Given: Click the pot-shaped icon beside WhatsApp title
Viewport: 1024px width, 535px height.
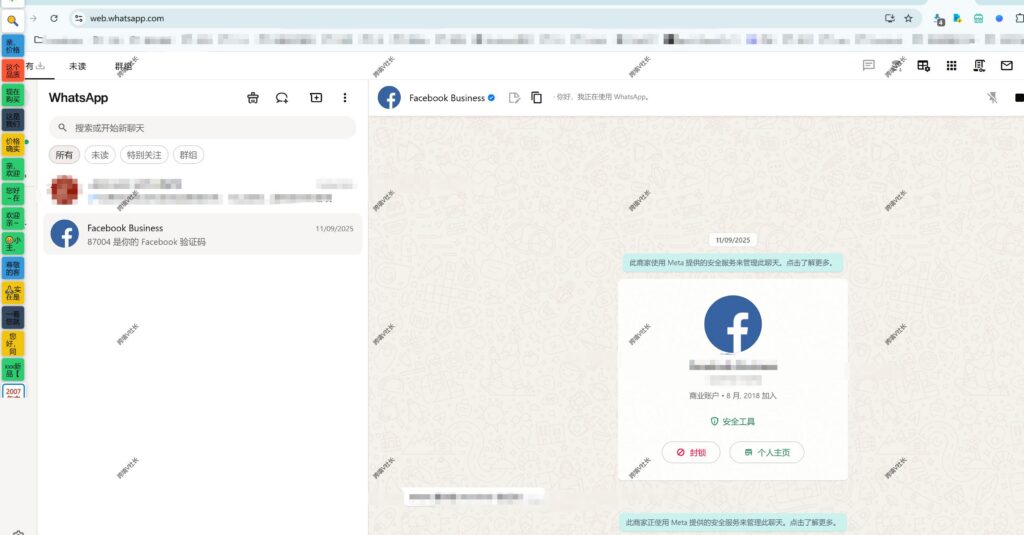Looking at the screenshot, I should tap(253, 98).
